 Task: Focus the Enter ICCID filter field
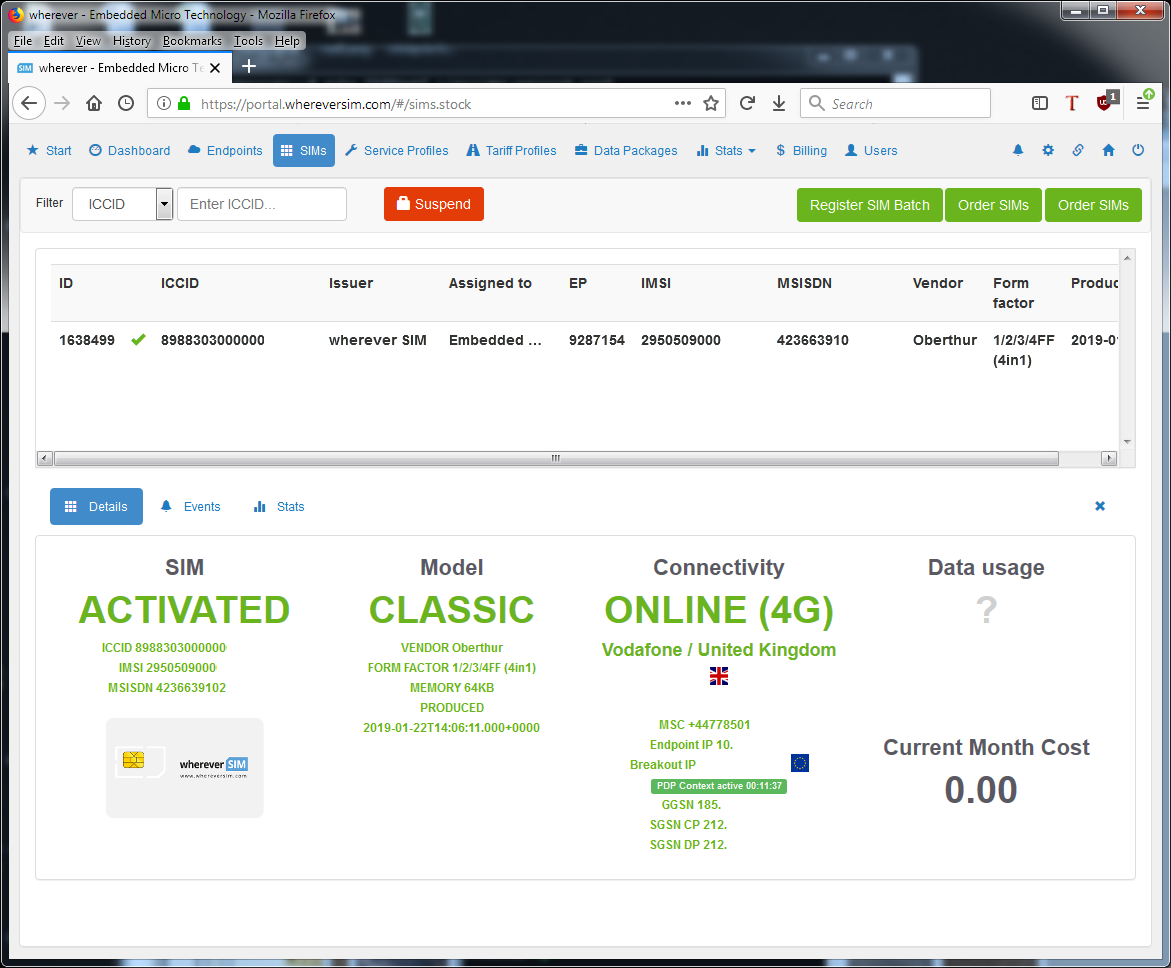click(x=262, y=204)
